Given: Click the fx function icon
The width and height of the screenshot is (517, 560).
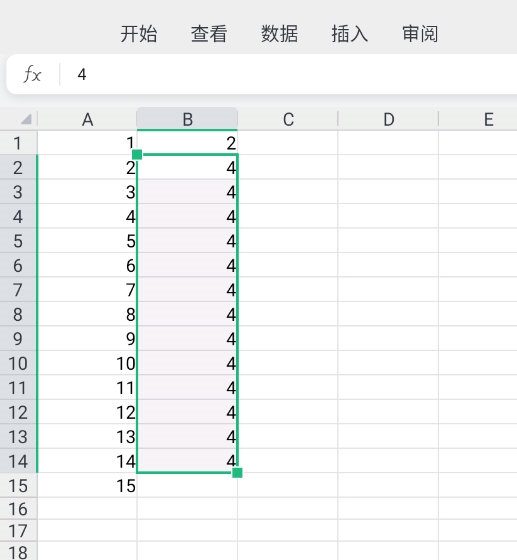Looking at the screenshot, I should [x=32, y=74].
